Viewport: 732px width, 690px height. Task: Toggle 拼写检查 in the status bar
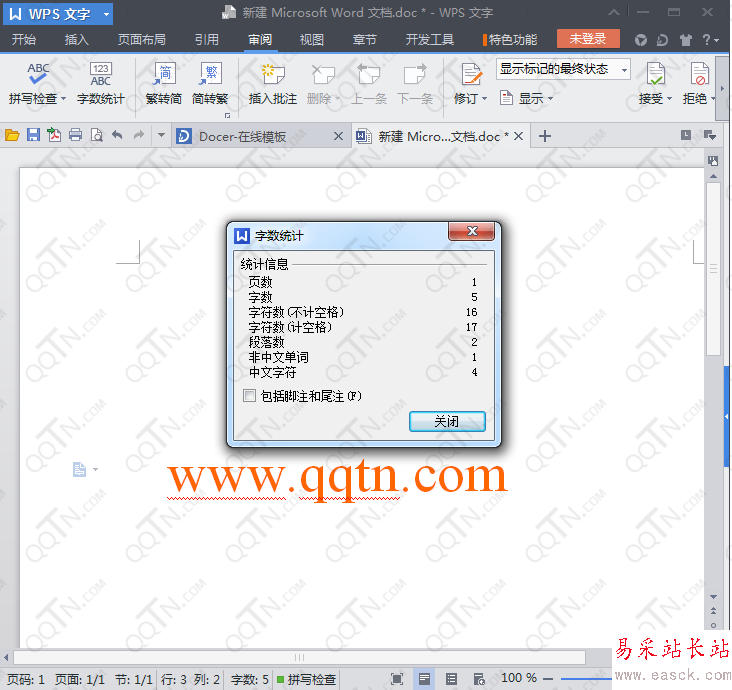307,679
